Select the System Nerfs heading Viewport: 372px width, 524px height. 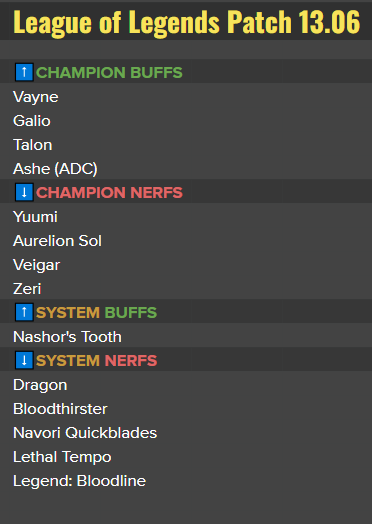click(x=96, y=361)
